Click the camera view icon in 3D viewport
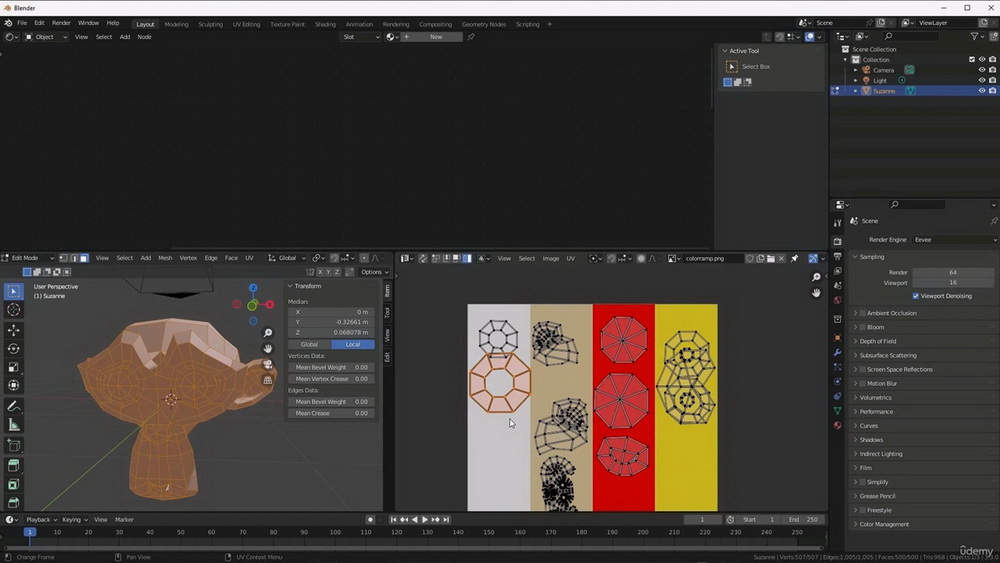Screen dimensions: 1000x563 point(268,364)
